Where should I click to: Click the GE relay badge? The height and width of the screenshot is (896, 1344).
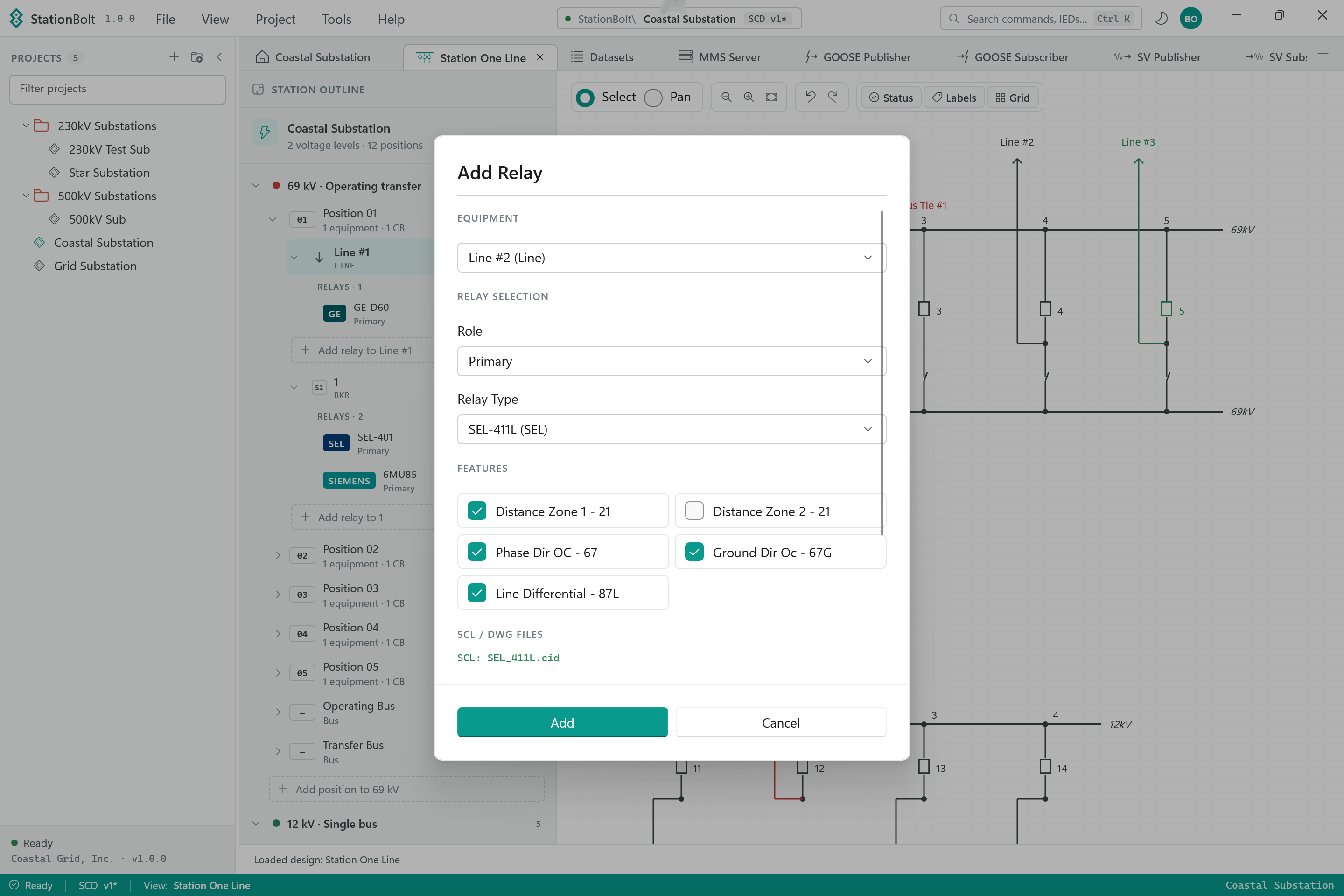334,313
